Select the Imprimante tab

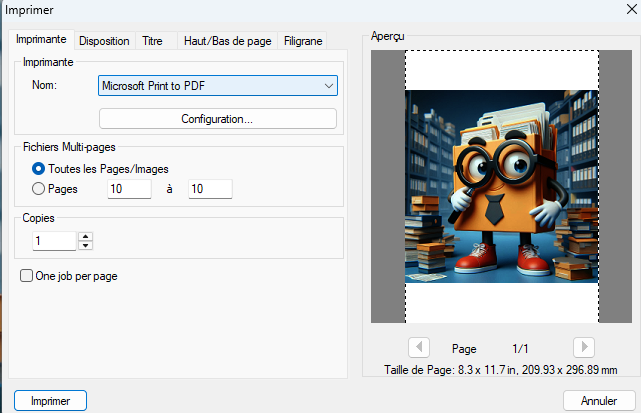42,40
